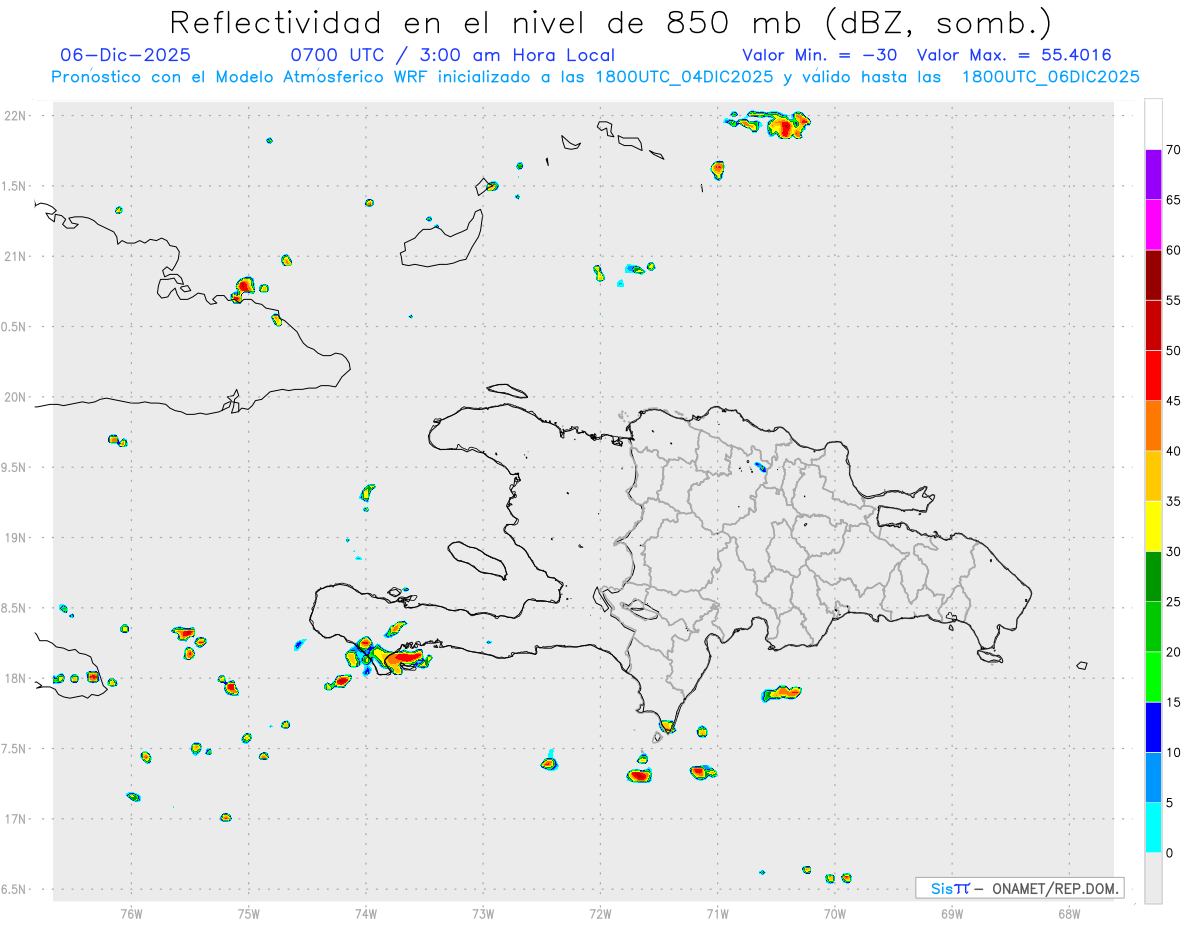Click the latitude axis label '18N'
The width and height of the screenshot is (1200, 927).
17,678
